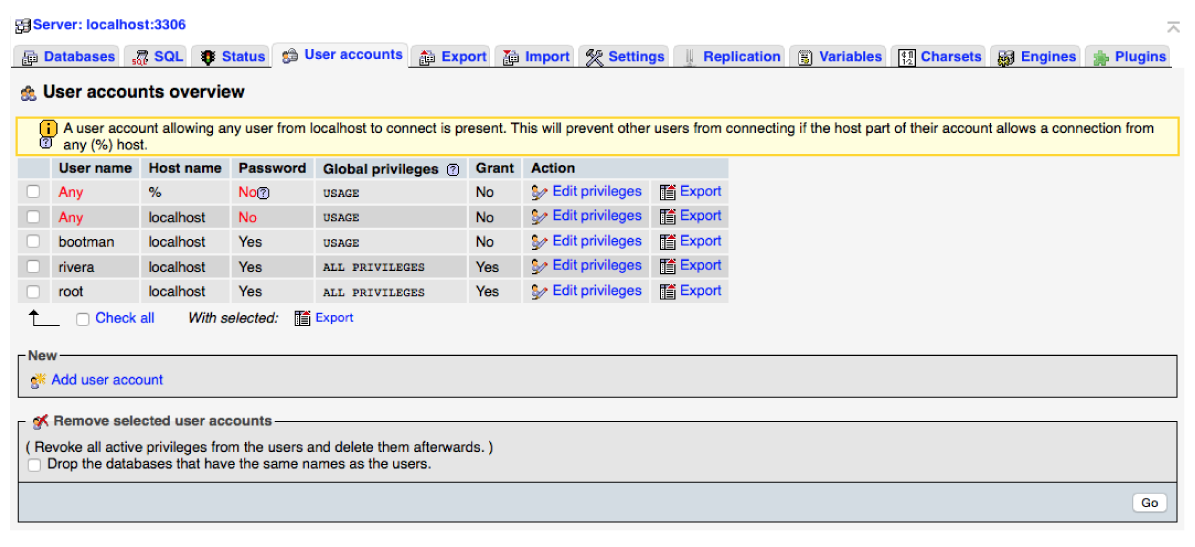
Task: Click the Server: localhost:3306 link
Action: (x=109, y=25)
